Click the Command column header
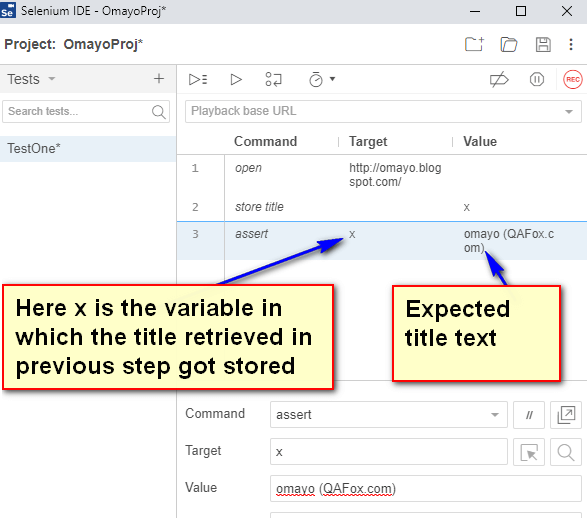The image size is (587, 518). click(265, 141)
